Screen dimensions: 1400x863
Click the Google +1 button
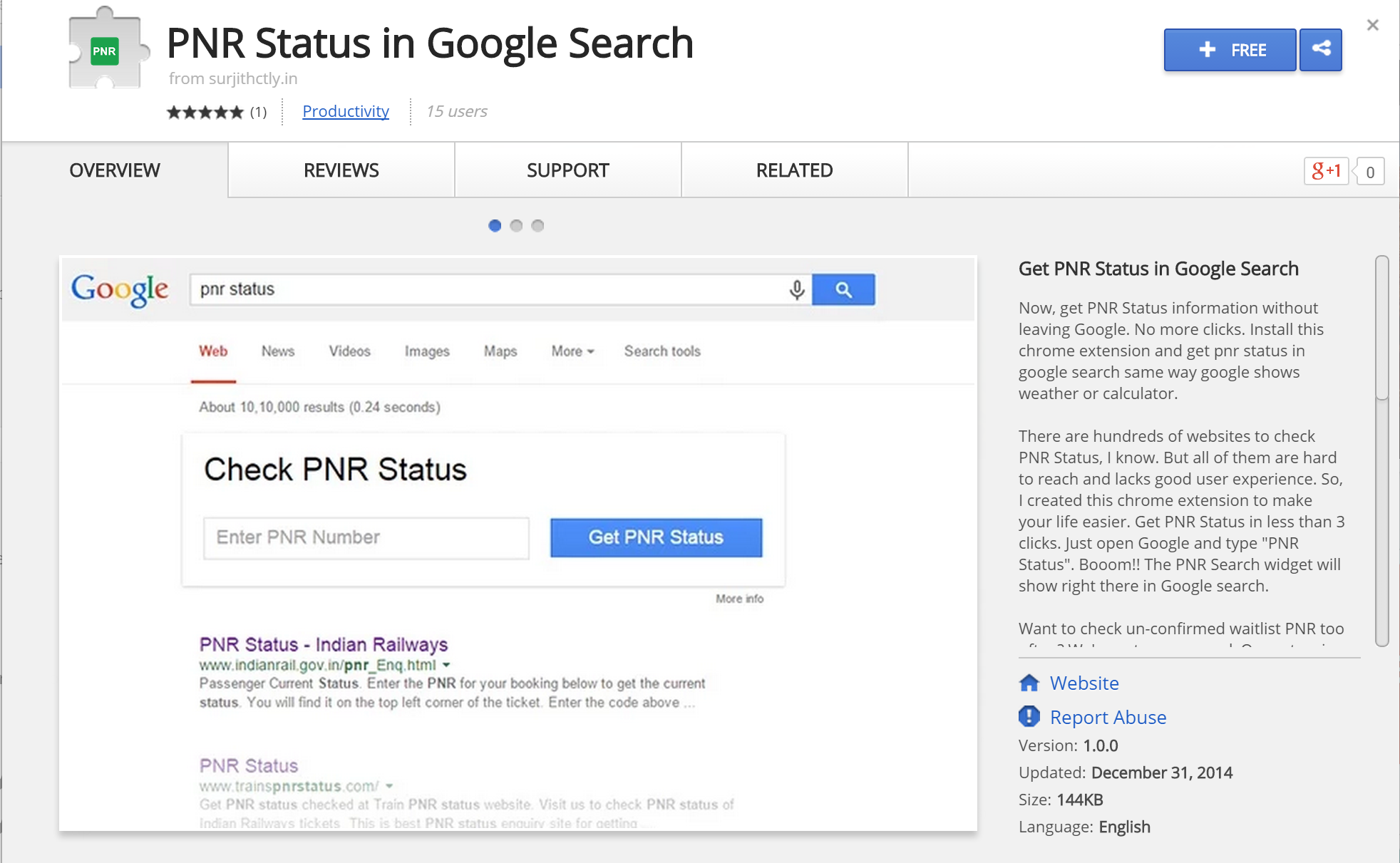click(x=1326, y=171)
